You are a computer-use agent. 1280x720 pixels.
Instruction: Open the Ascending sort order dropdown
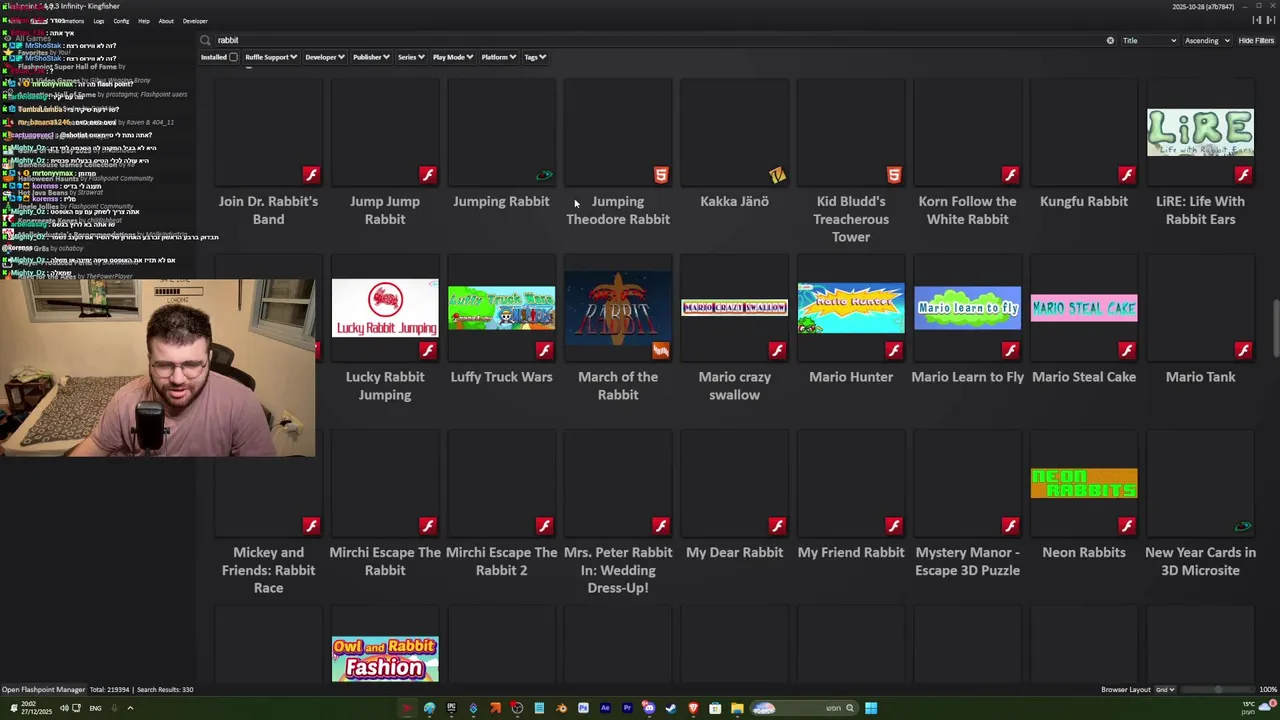click(1207, 41)
